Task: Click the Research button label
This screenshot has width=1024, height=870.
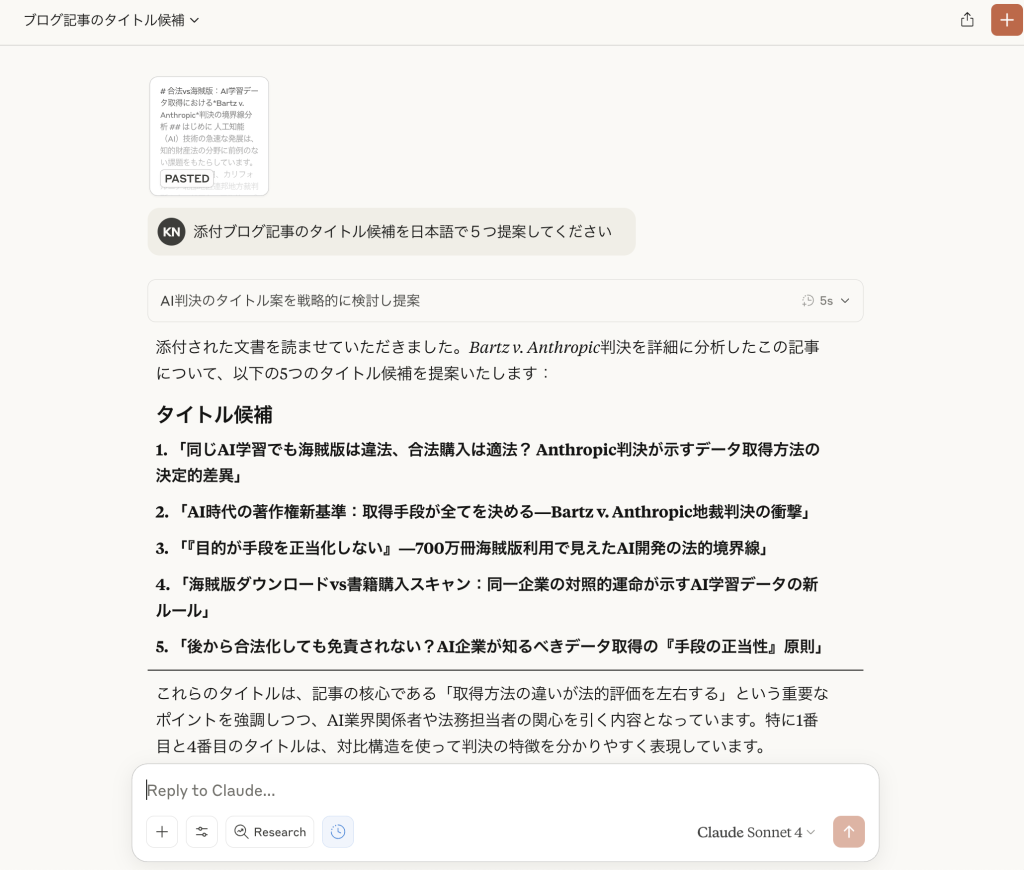Action: click(280, 832)
